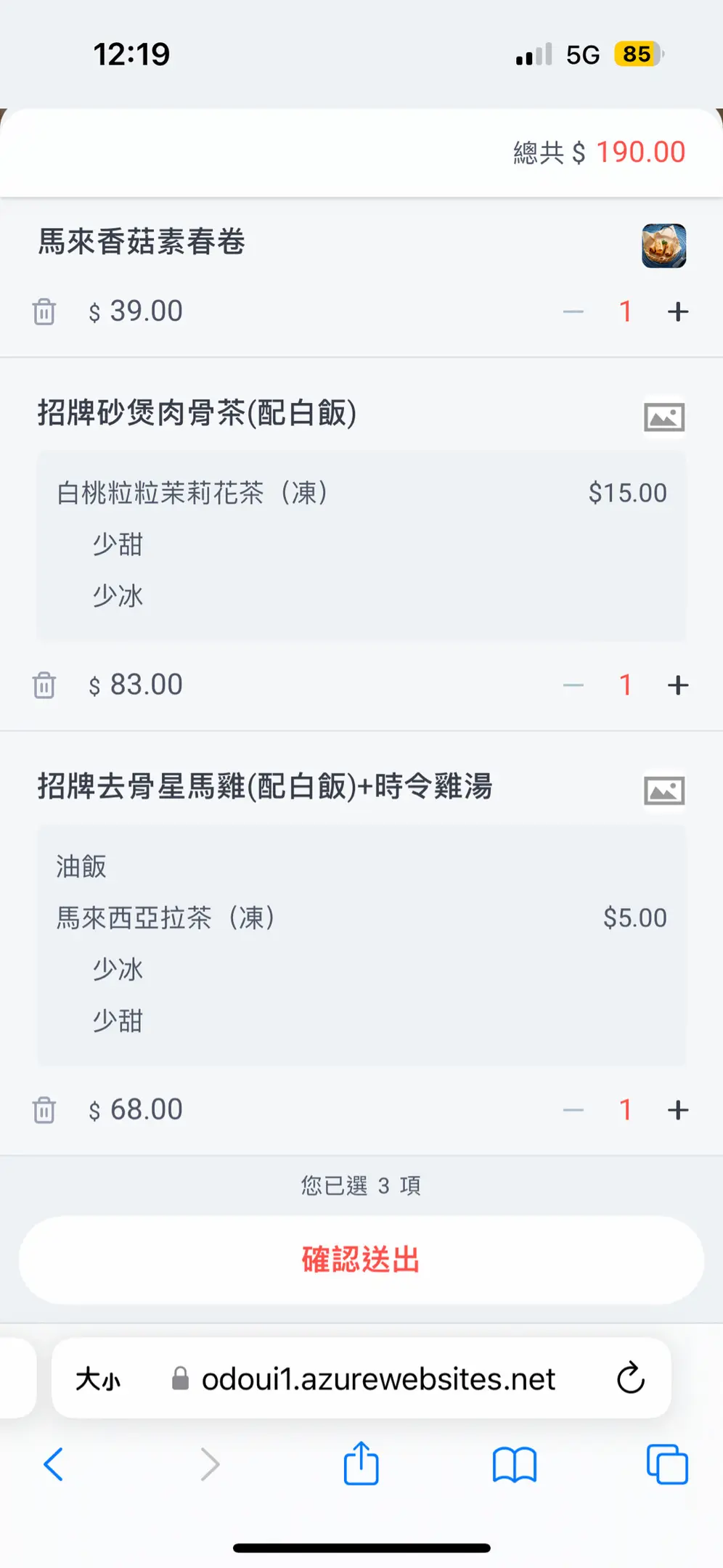Go back to previous page
Viewport: 723px width, 1568px height.
(x=54, y=1464)
